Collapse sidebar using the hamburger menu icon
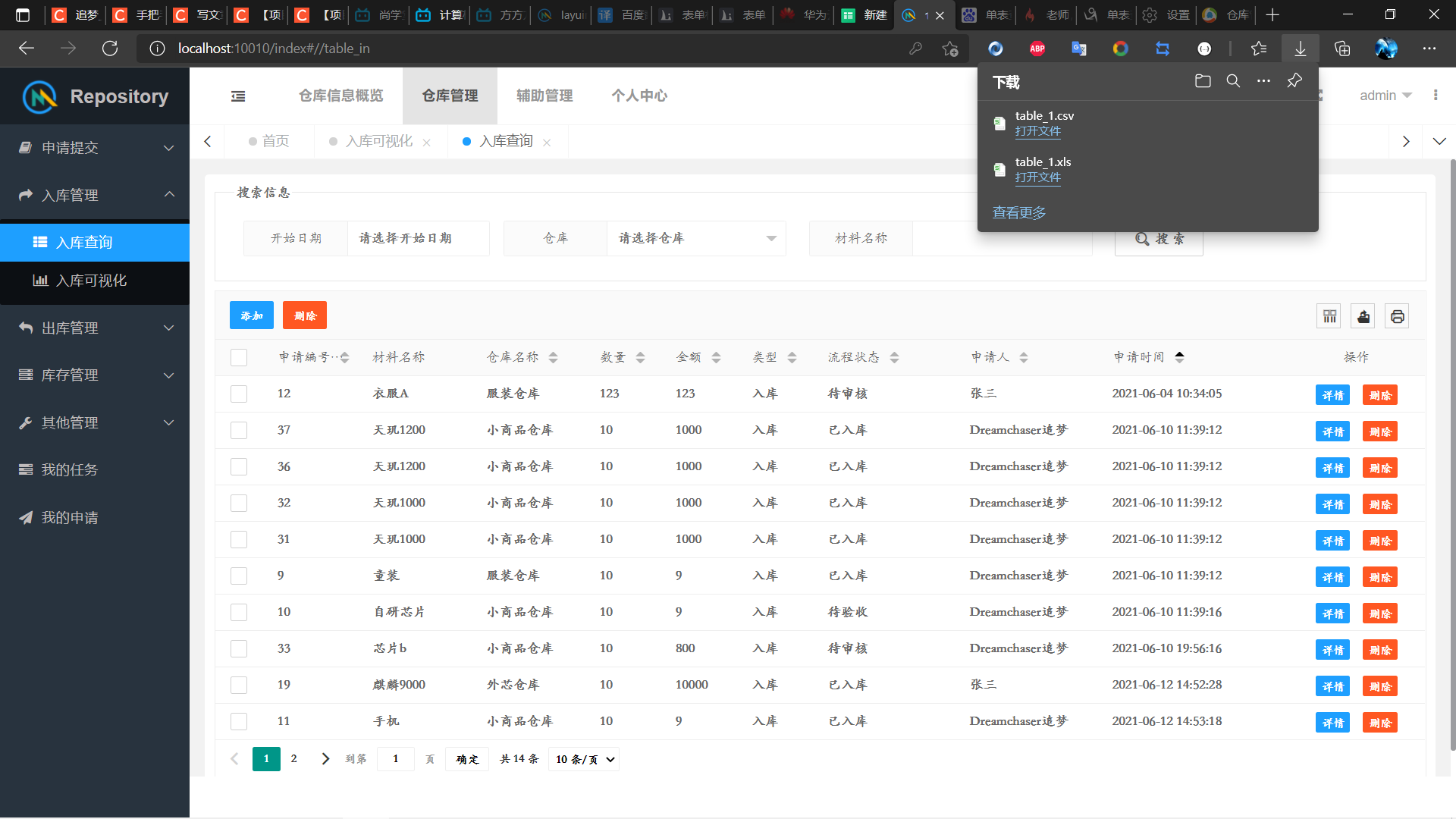Image resolution: width=1456 pixels, height=819 pixels. click(x=238, y=96)
